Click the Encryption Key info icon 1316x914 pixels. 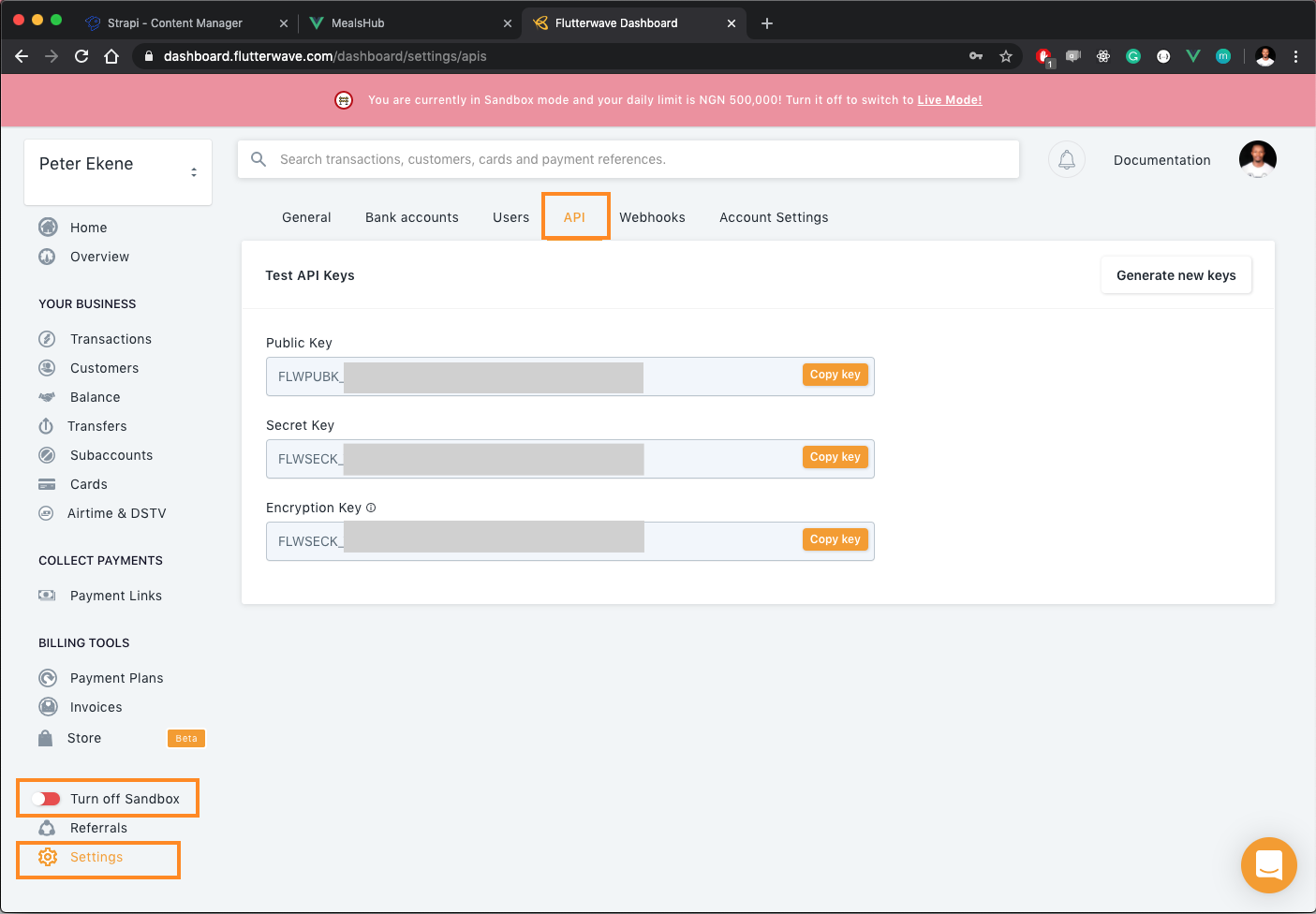pos(371,507)
